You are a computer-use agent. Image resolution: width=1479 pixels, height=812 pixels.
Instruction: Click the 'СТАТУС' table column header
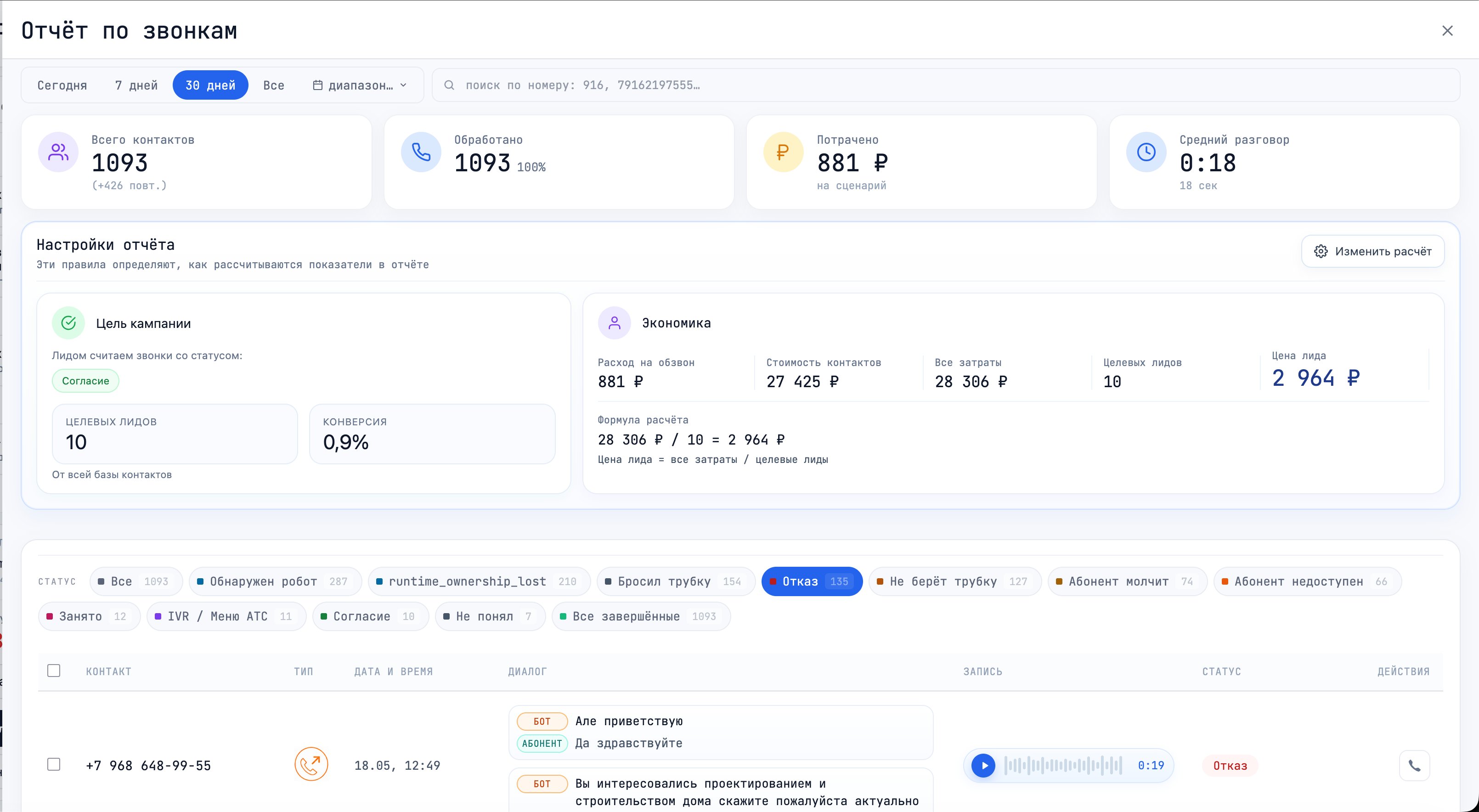[x=1221, y=671]
